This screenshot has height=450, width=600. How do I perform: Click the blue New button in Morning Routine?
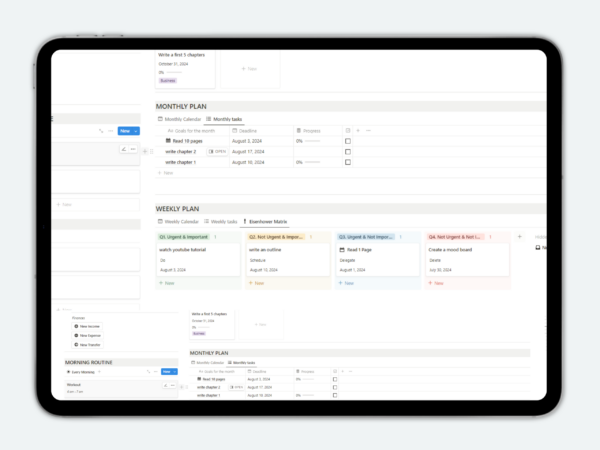point(166,372)
